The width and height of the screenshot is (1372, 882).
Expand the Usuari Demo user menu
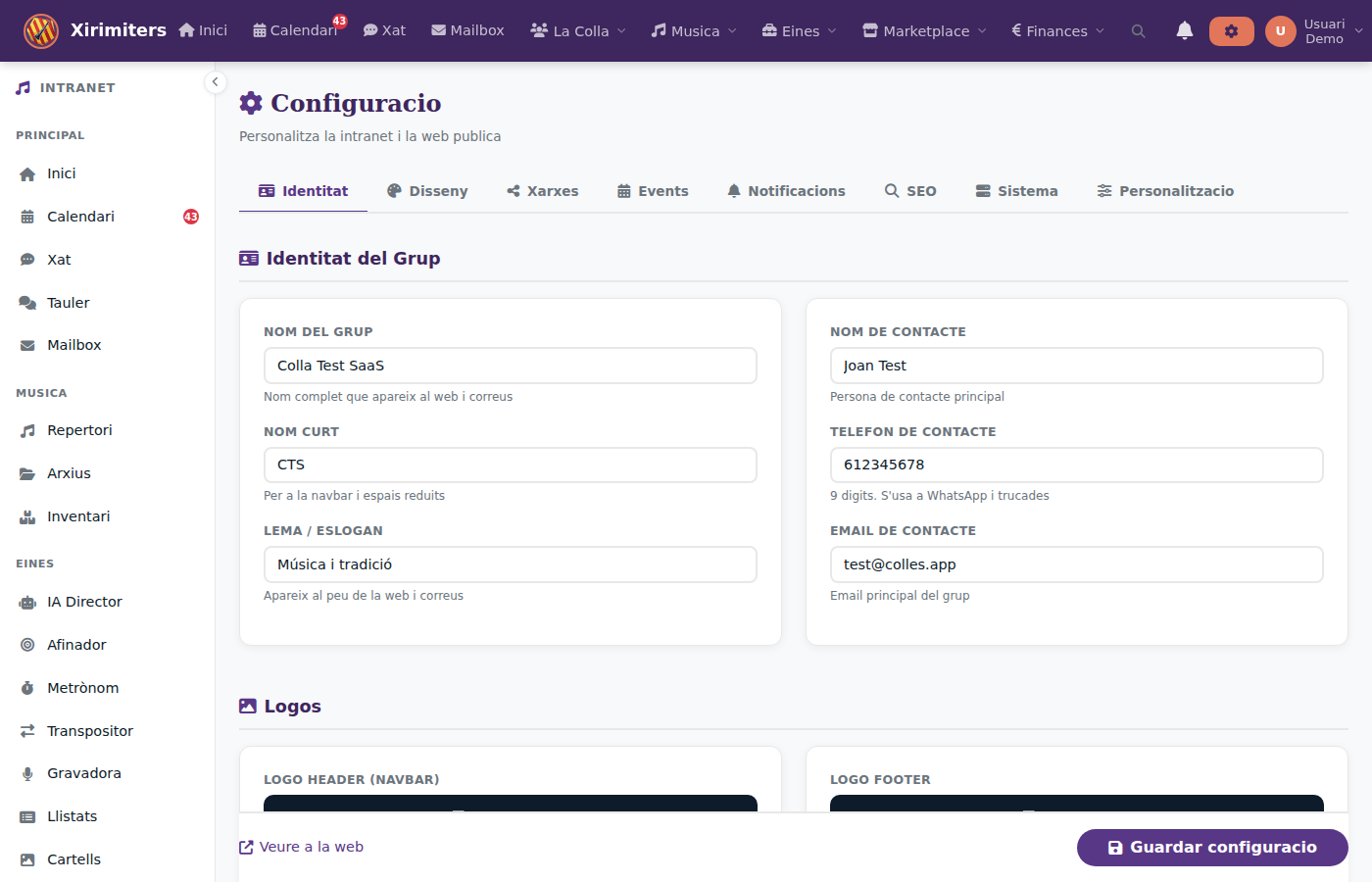pos(1313,30)
